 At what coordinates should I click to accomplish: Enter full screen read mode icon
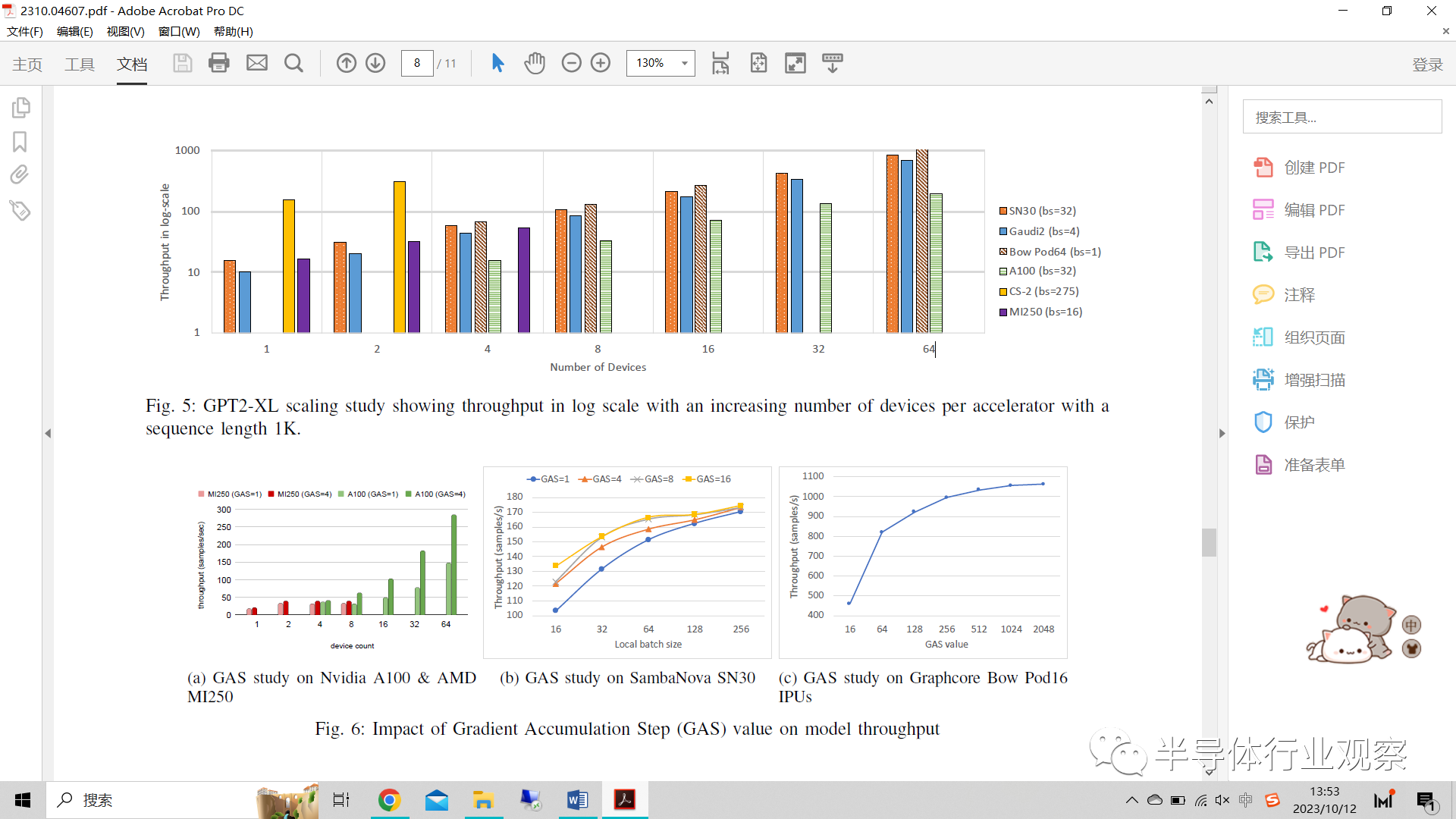pyautogui.click(x=795, y=63)
